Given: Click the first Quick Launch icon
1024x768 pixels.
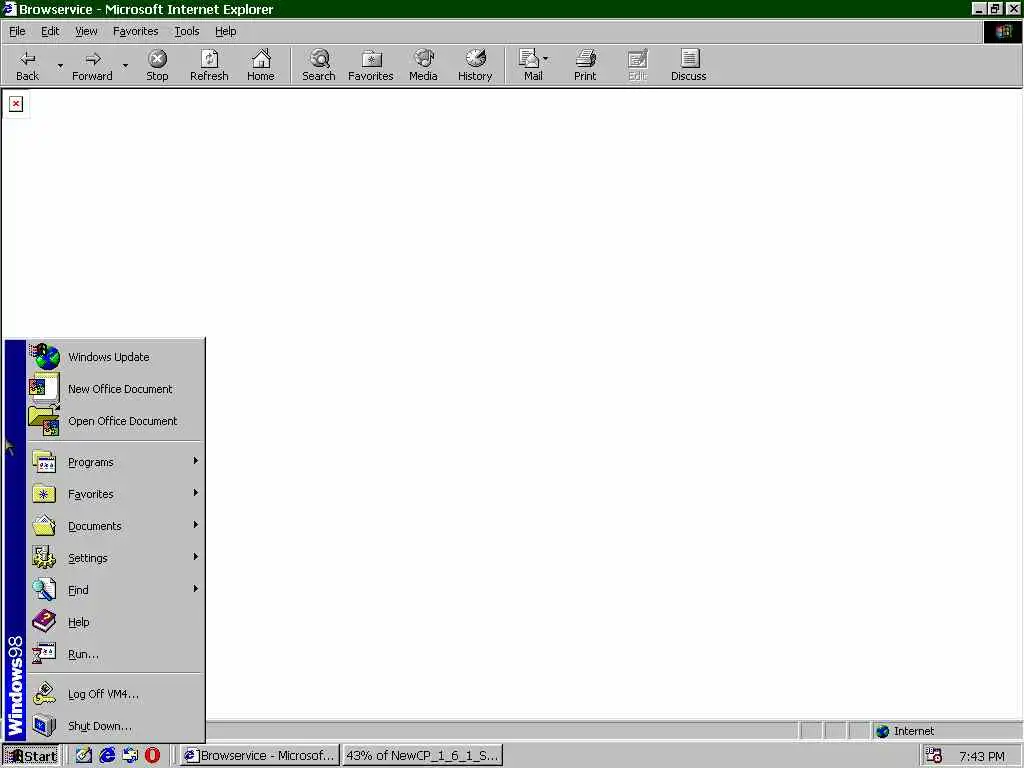Looking at the screenshot, I should click(x=84, y=756).
